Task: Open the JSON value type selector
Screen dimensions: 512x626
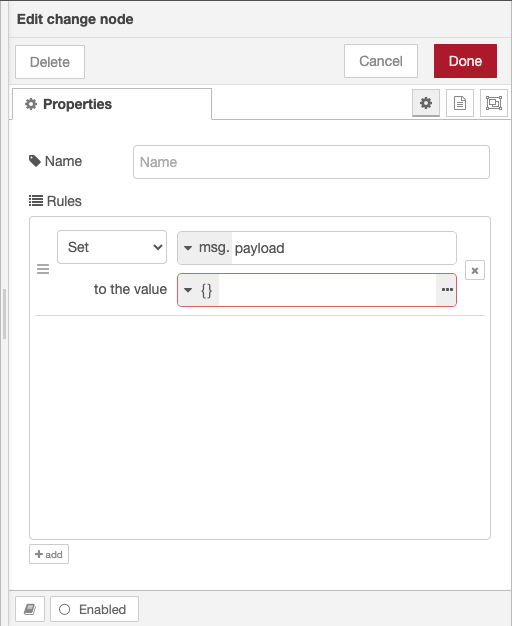Action: click(198, 290)
